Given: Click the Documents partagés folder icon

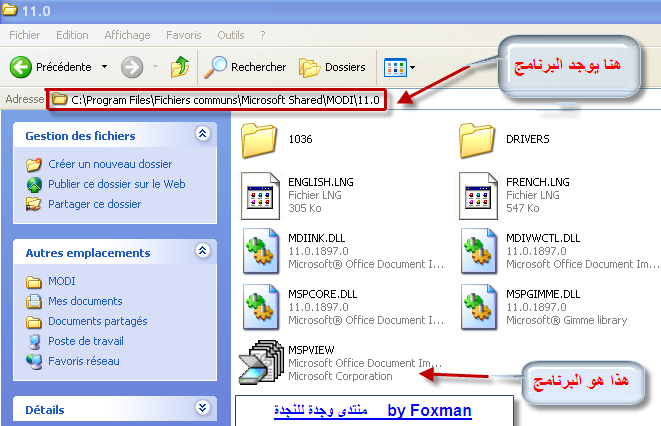Looking at the screenshot, I should 34,322.
